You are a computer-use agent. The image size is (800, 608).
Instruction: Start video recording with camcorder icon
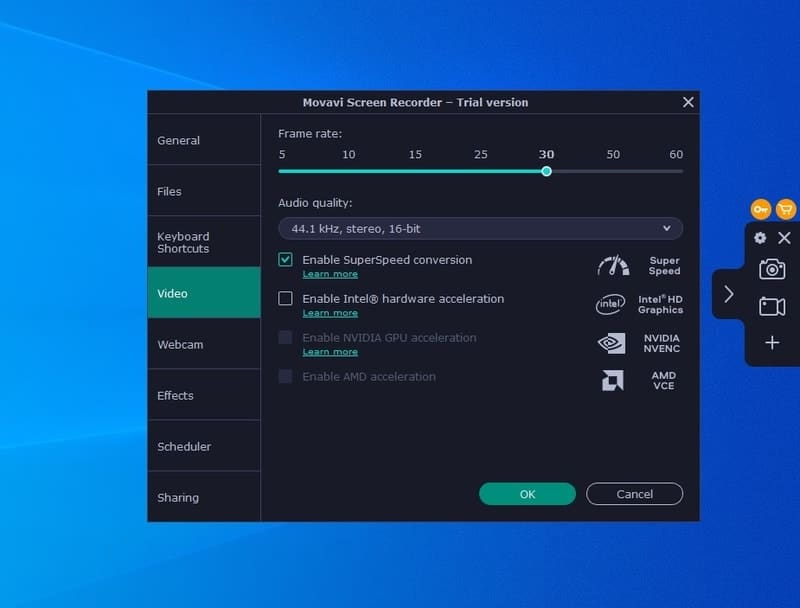click(772, 307)
